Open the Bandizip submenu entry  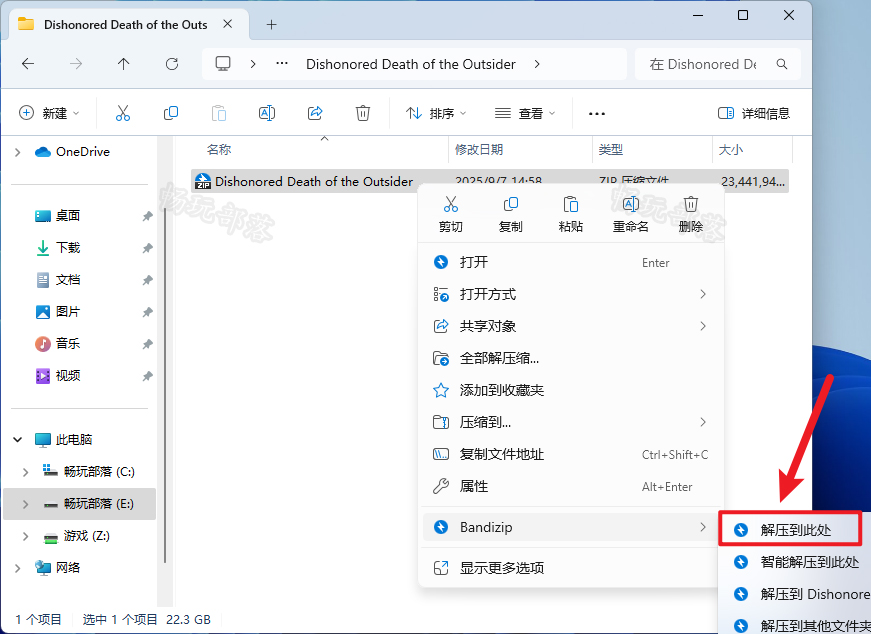coord(570,527)
